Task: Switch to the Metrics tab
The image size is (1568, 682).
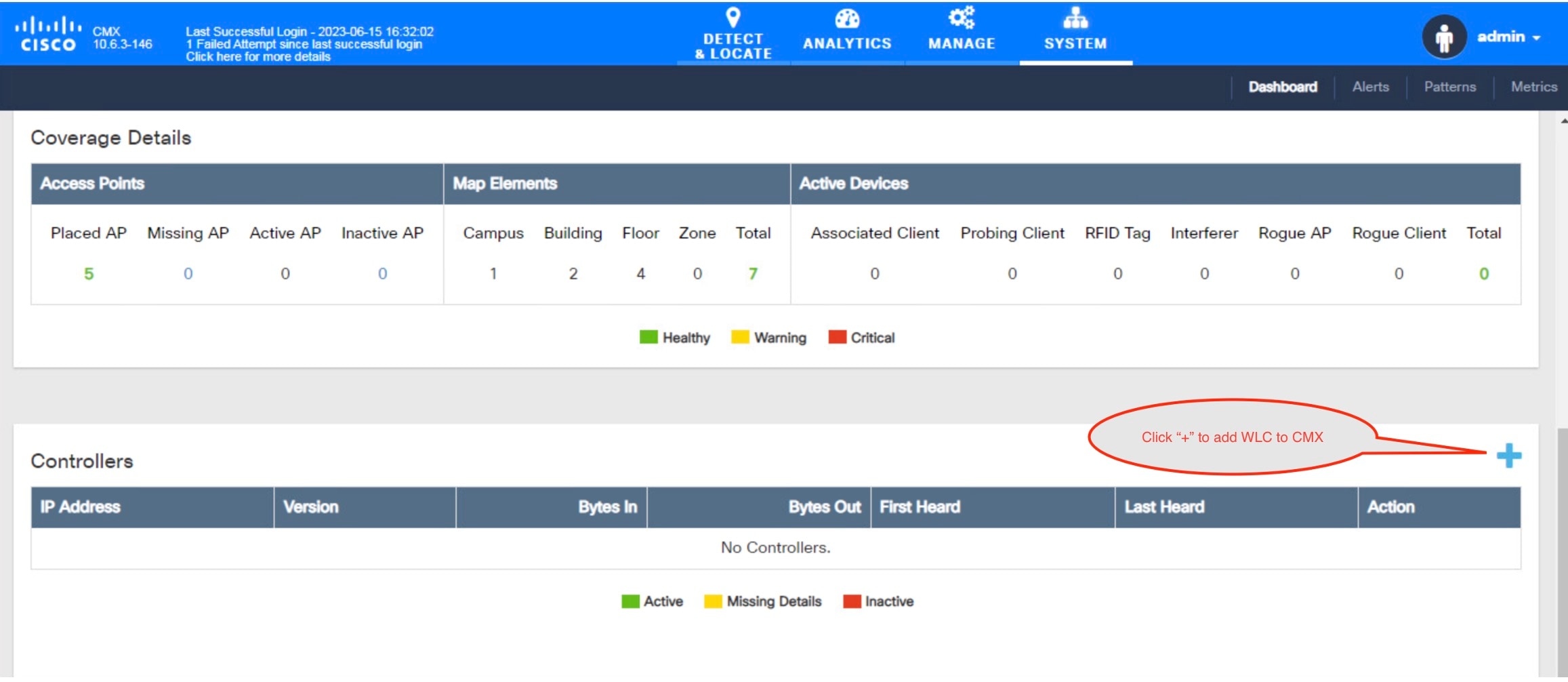Action: 1533,87
